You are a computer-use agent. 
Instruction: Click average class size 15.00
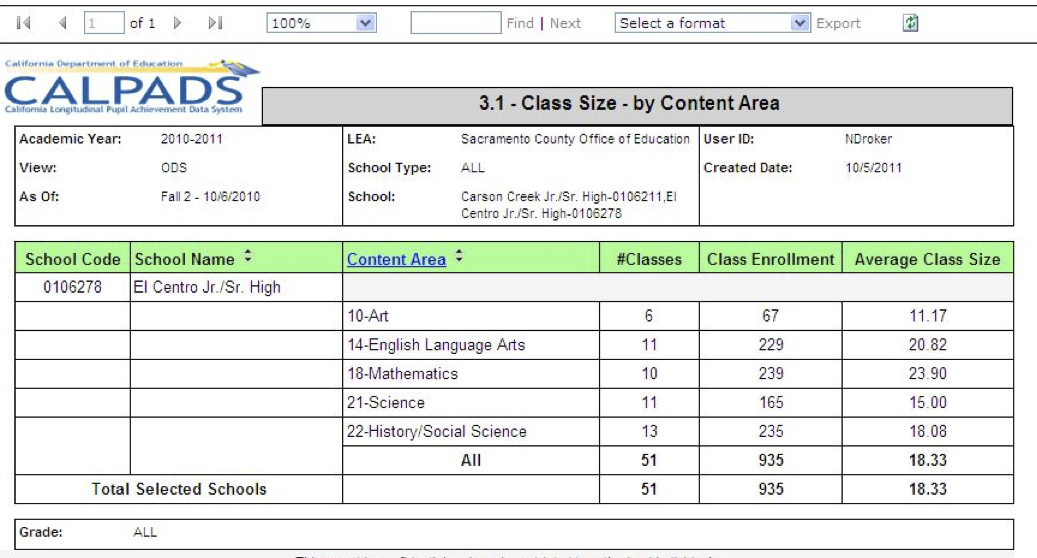tap(927, 403)
